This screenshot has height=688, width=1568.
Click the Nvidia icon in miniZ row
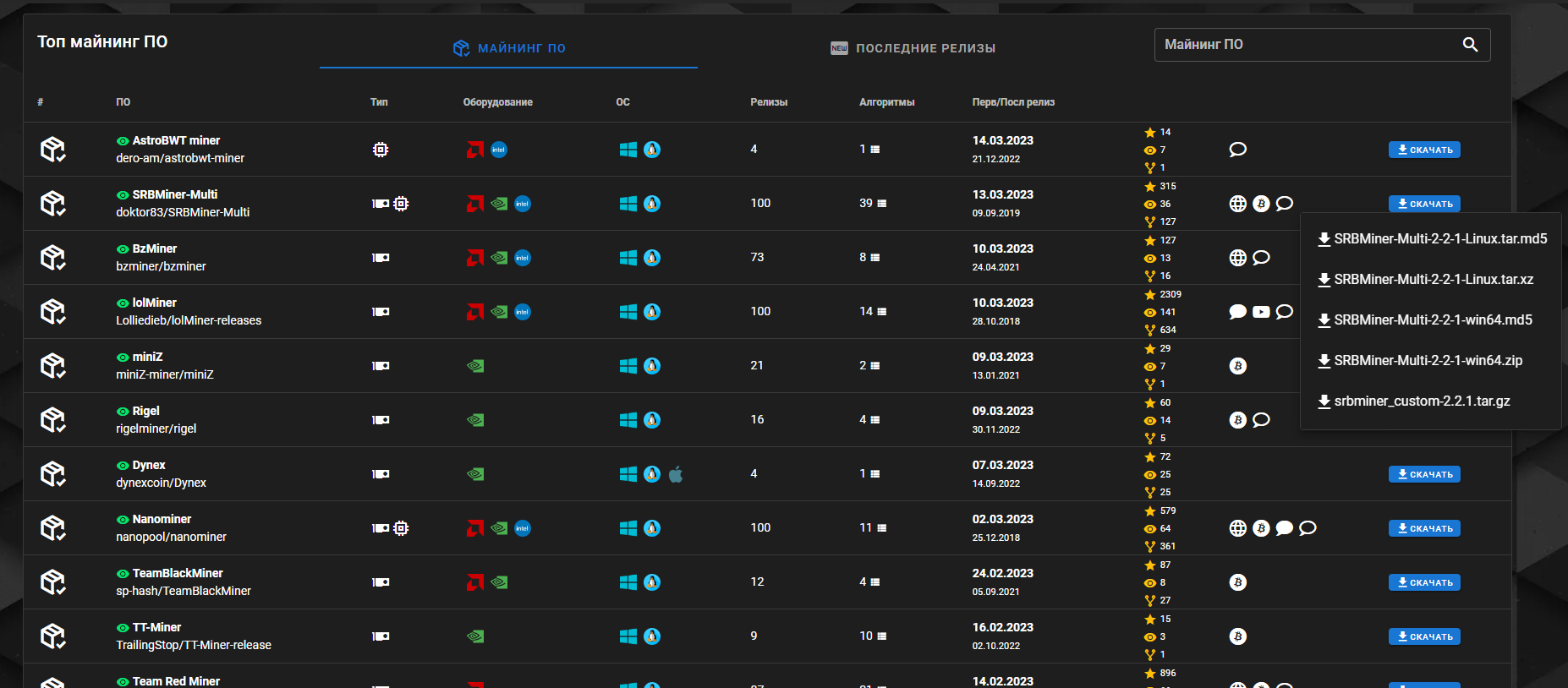click(475, 366)
